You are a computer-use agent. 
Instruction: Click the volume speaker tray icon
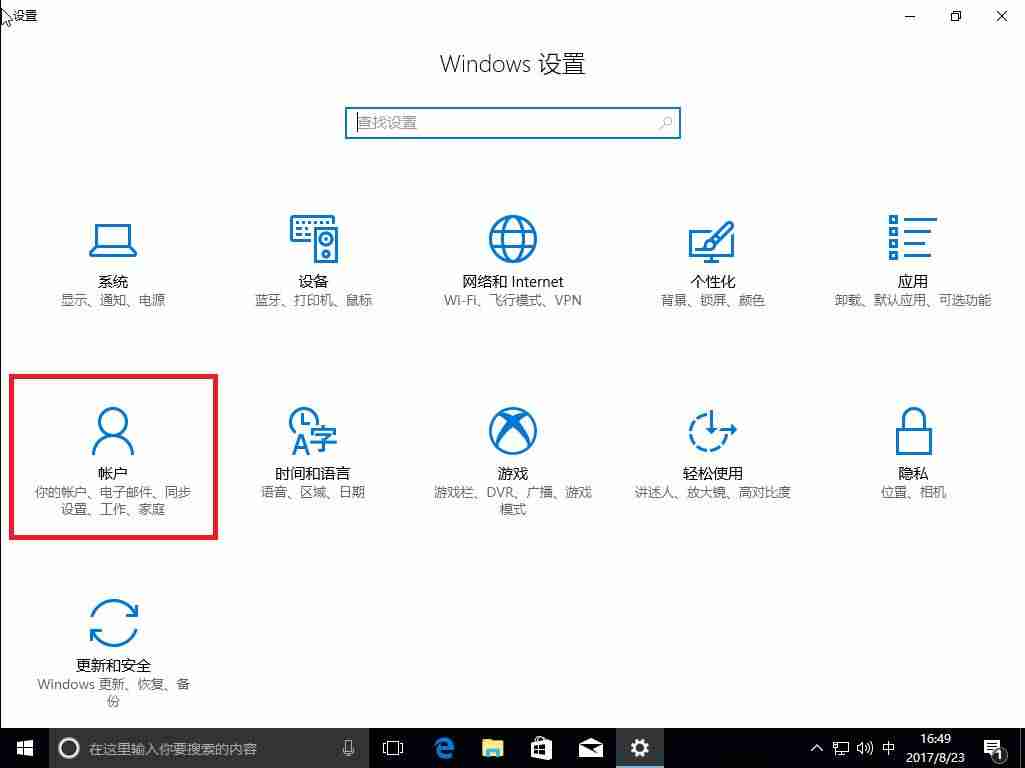[864, 748]
